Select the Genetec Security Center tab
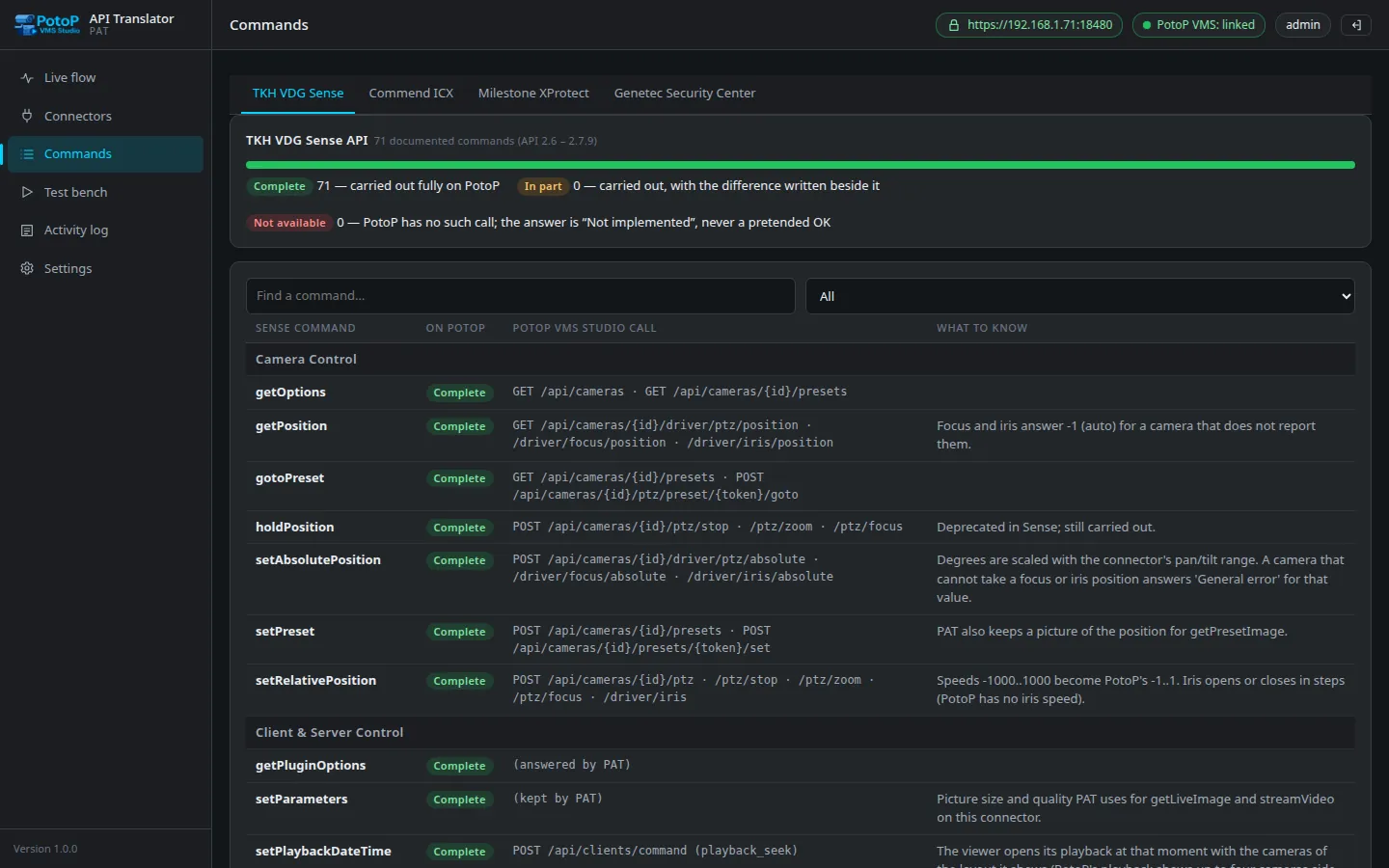 click(x=685, y=94)
